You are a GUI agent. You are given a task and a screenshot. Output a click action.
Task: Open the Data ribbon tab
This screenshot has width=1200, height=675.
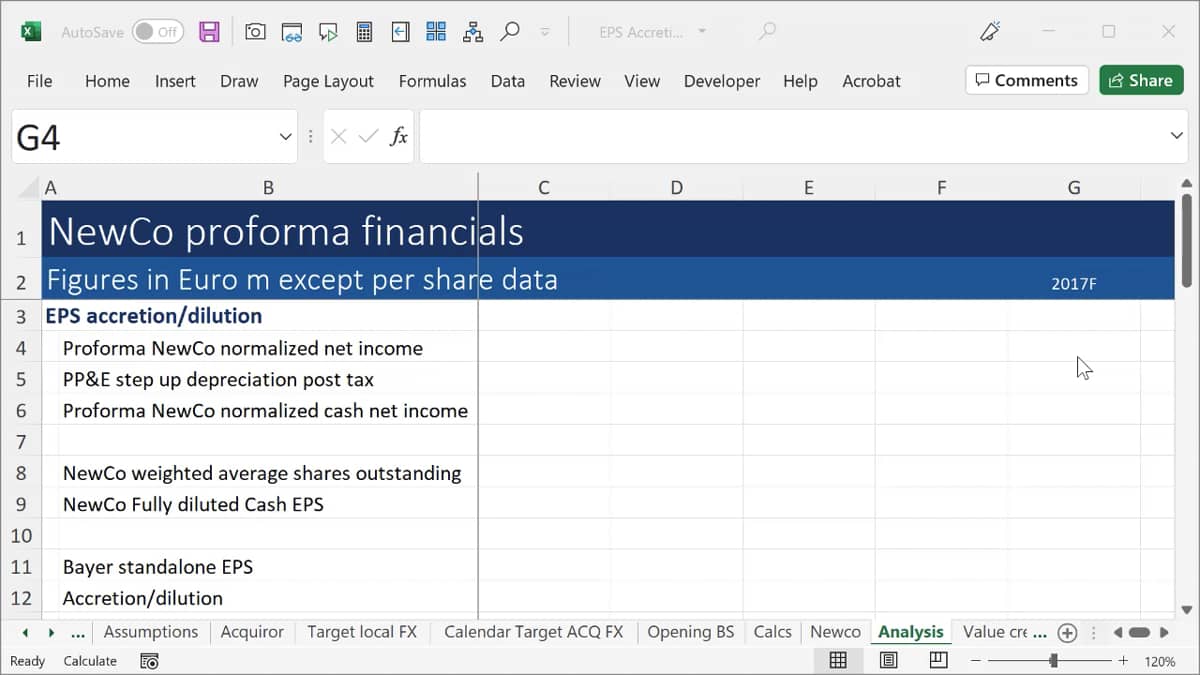(x=507, y=81)
